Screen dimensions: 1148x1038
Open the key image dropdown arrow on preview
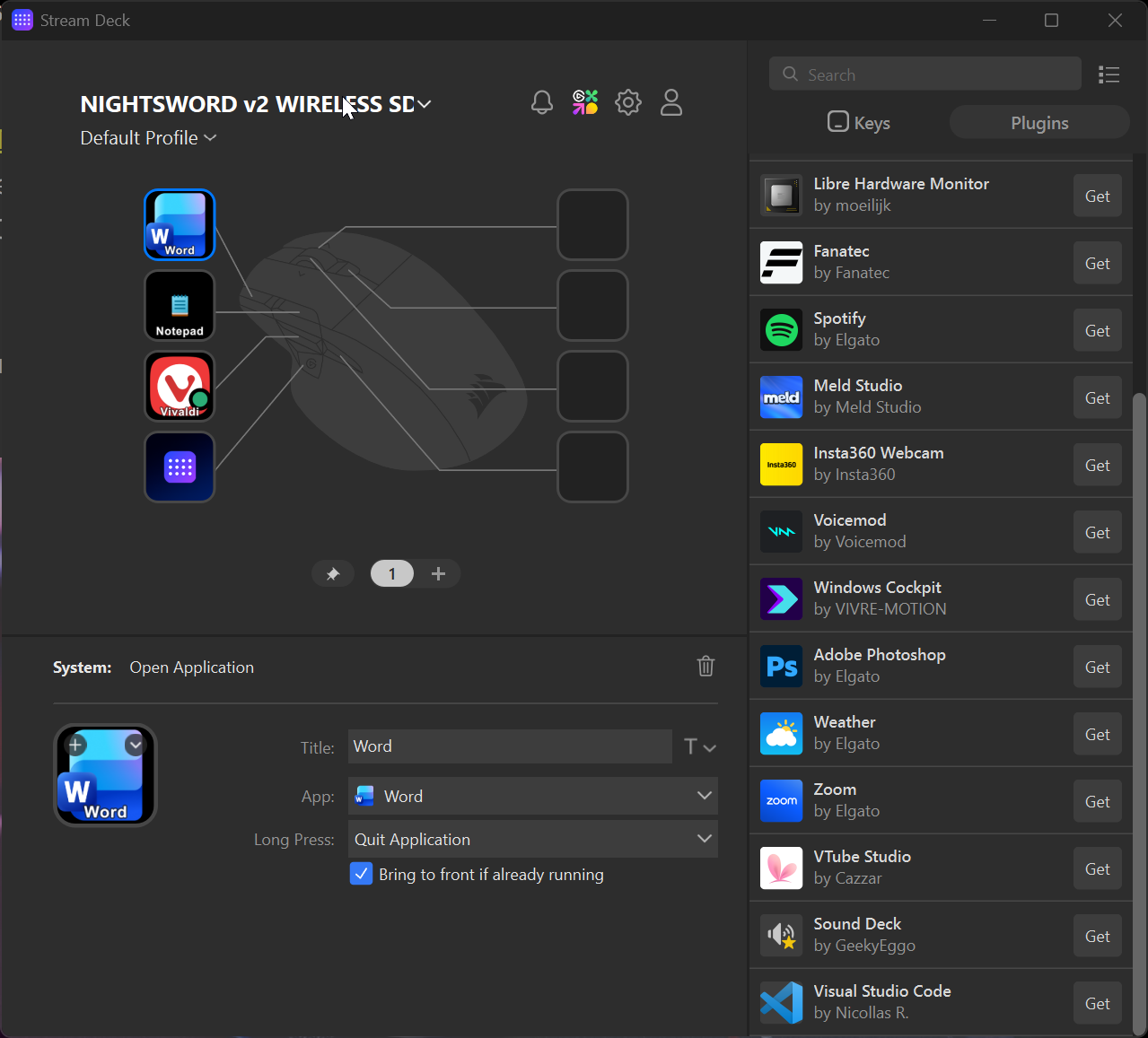(135, 745)
